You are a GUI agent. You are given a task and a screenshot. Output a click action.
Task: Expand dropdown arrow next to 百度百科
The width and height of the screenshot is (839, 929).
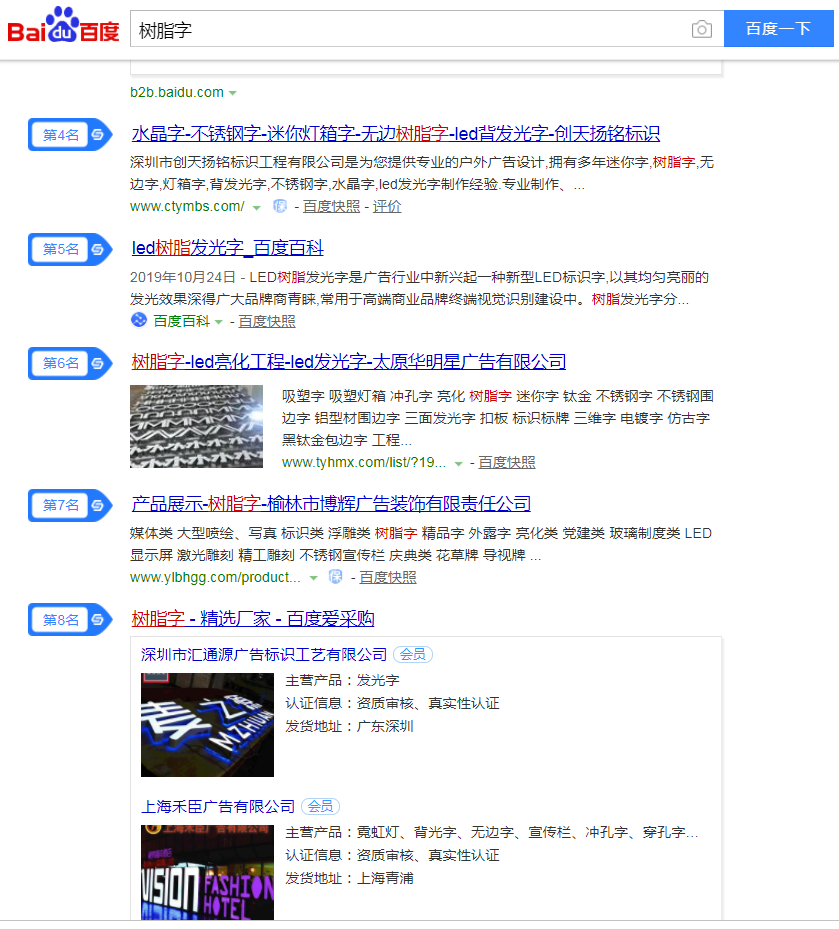(x=219, y=322)
